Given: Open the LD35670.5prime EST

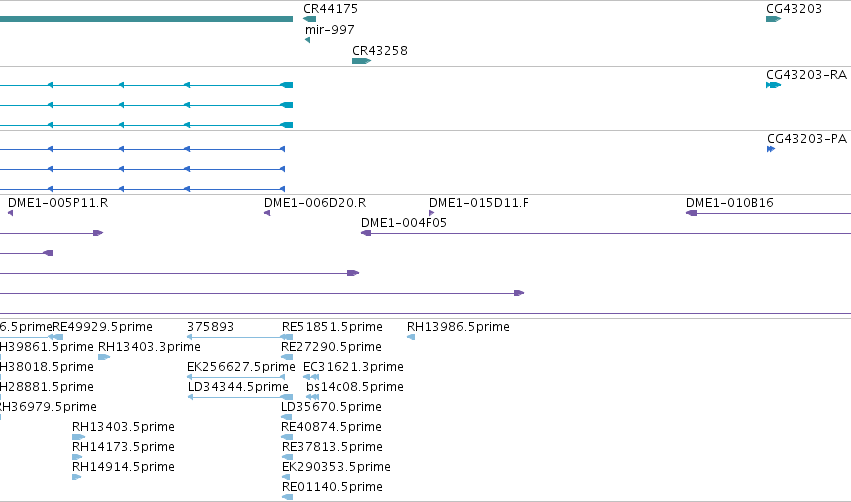Looking at the screenshot, I should (x=287, y=417).
